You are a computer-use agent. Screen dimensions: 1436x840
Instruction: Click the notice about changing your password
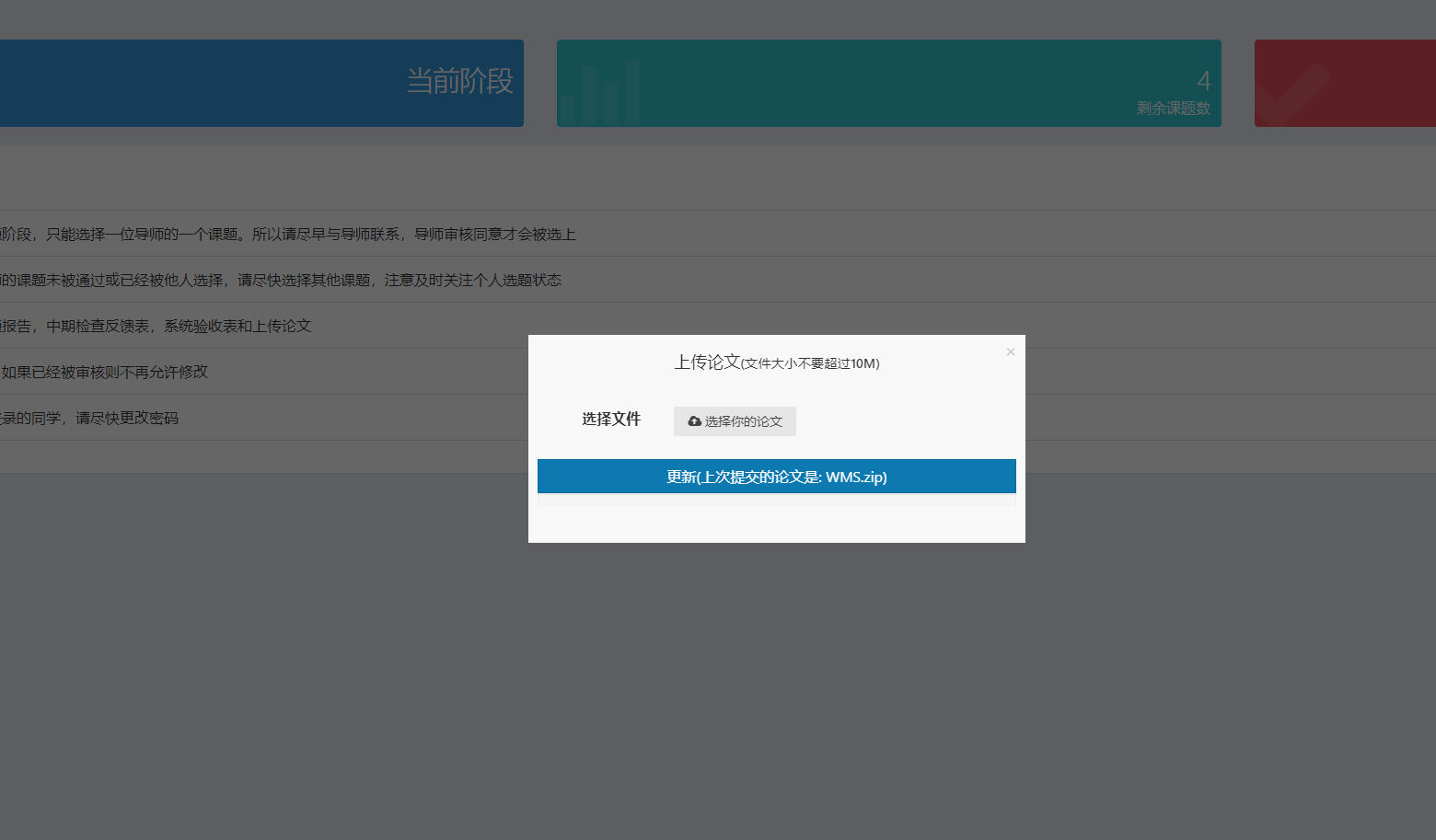(x=89, y=418)
